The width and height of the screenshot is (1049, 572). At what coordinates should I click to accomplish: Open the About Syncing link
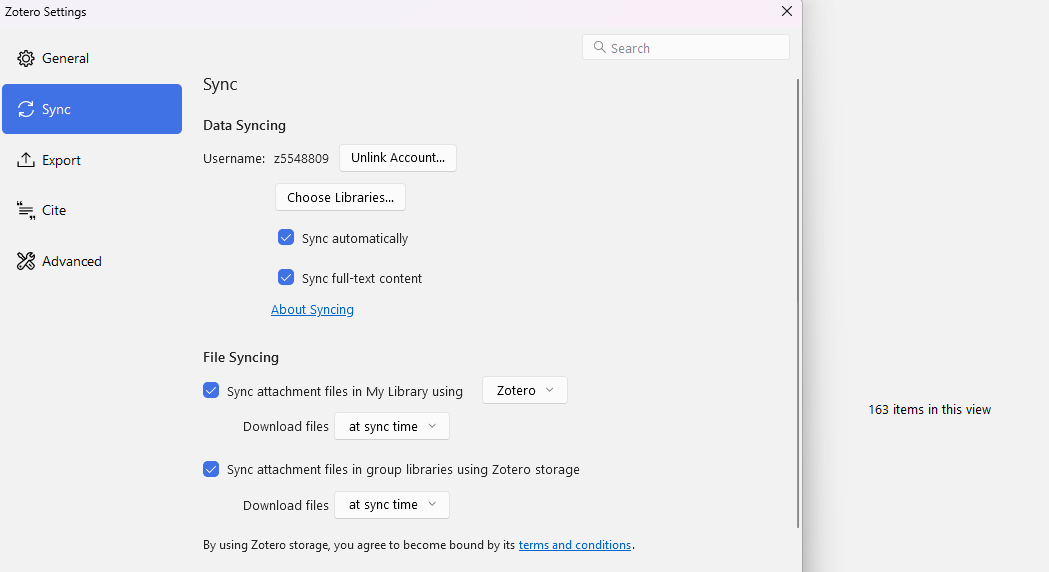[x=312, y=309]
